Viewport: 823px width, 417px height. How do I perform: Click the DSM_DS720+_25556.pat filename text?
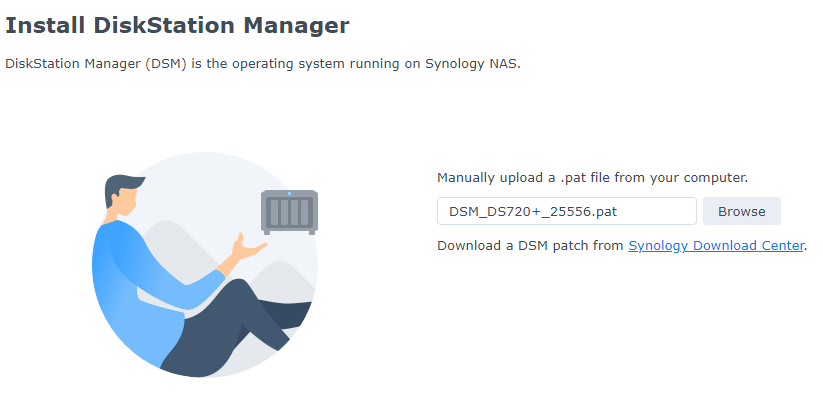(x=533, y=212)
